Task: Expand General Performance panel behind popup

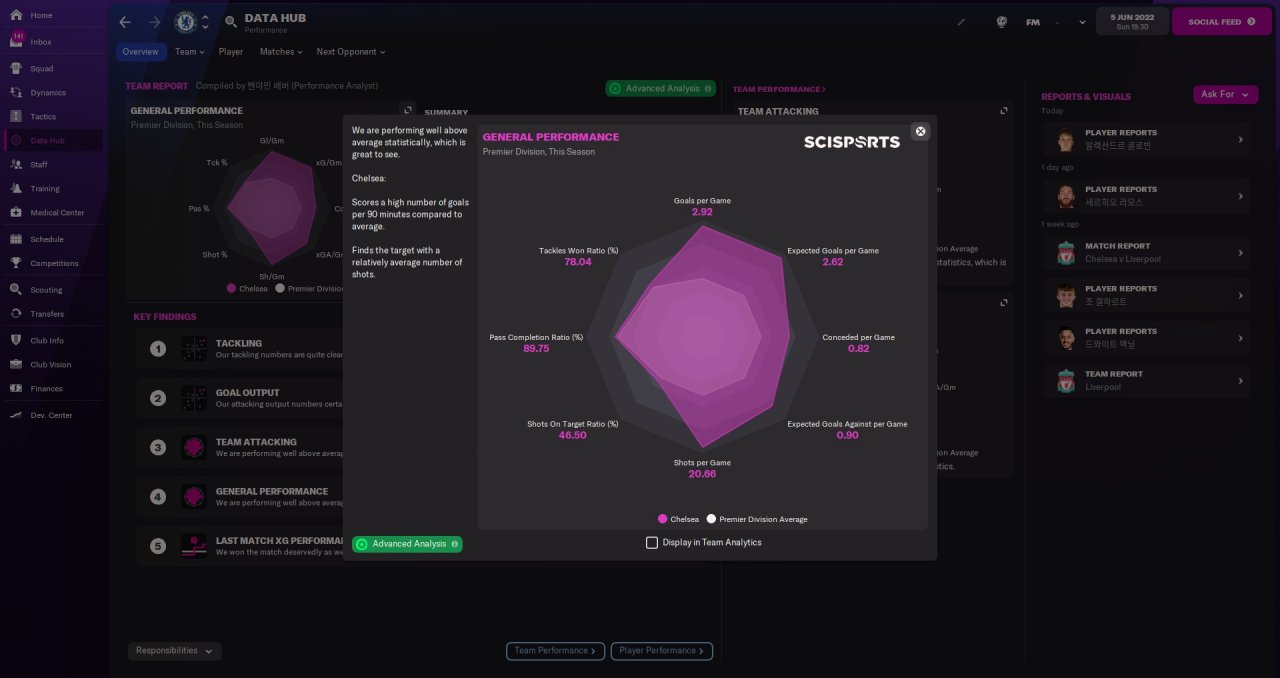Action: click(x=407, y=110)
